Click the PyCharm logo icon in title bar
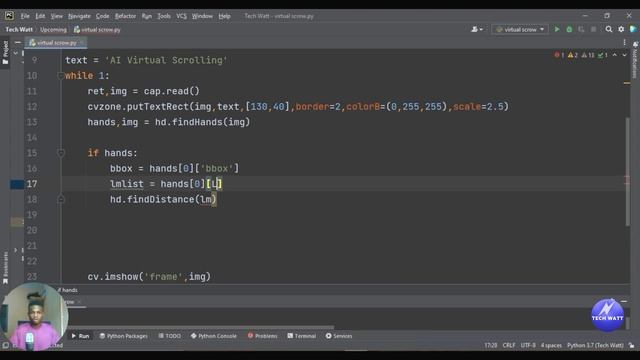This screenshot has height=360, width=640. pyautogui.click(x=9, y=16)
